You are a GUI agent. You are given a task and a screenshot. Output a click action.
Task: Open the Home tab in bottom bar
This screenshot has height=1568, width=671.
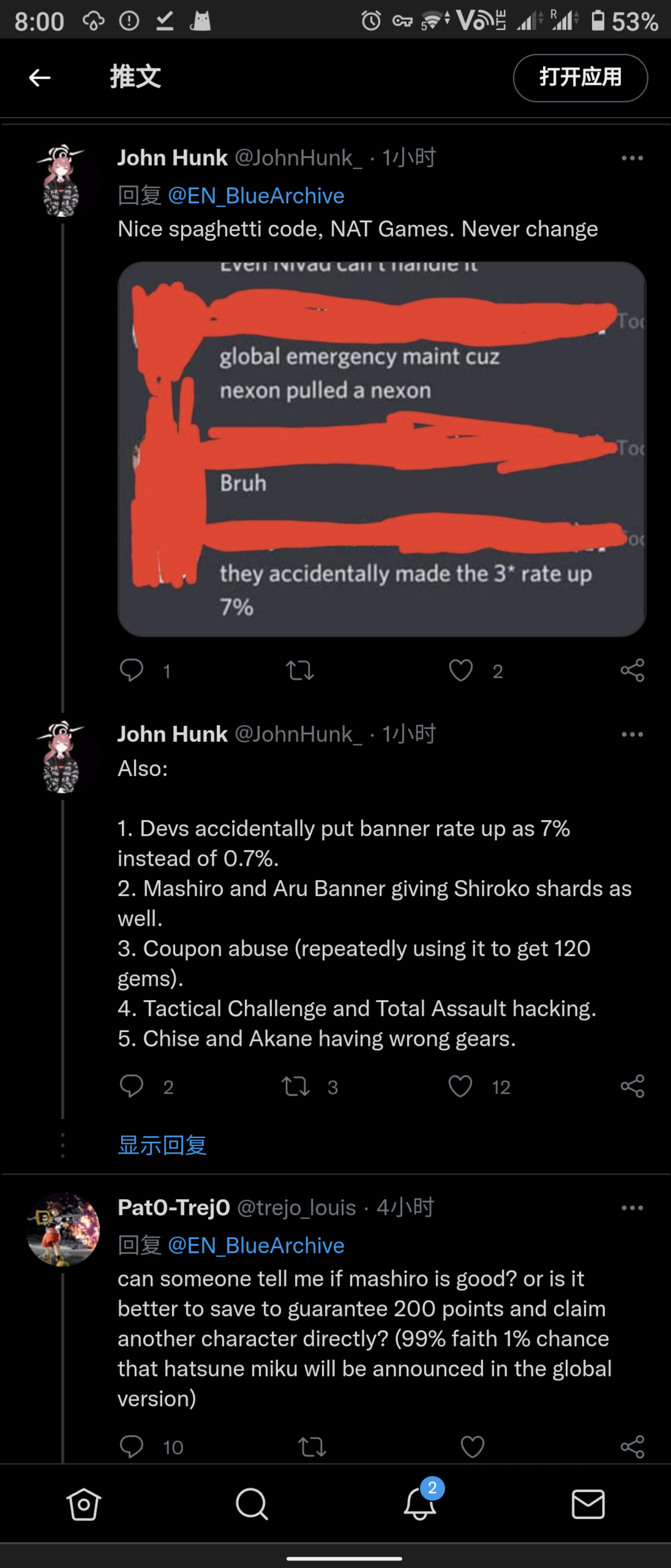coord(83,1504)
